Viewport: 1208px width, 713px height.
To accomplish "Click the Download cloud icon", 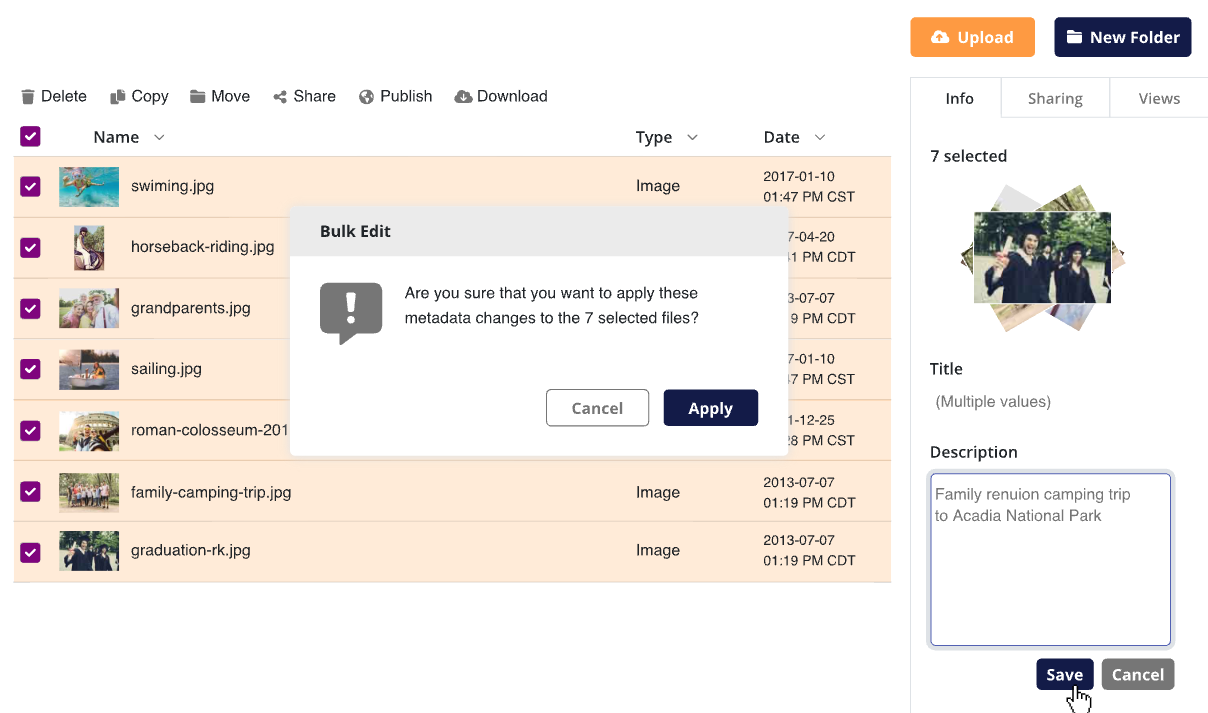I will click(x=463, y=97).
